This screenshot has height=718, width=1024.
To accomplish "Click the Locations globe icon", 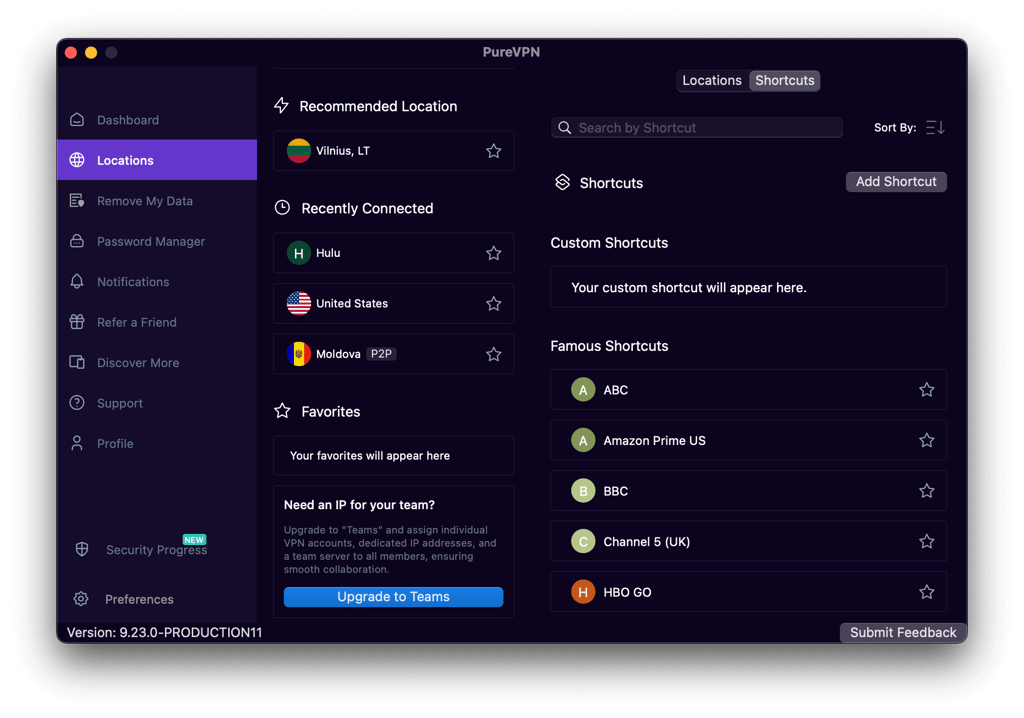I will pos(77,160).
